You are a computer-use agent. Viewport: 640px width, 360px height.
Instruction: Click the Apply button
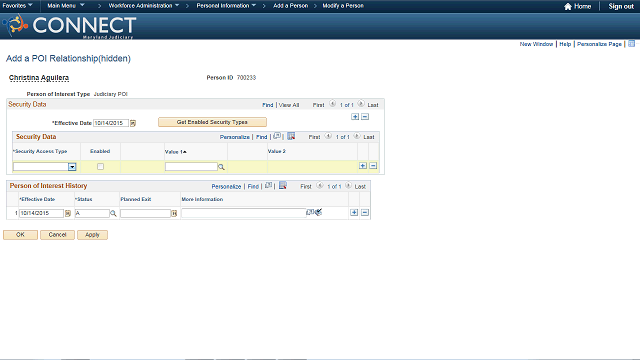92,235
